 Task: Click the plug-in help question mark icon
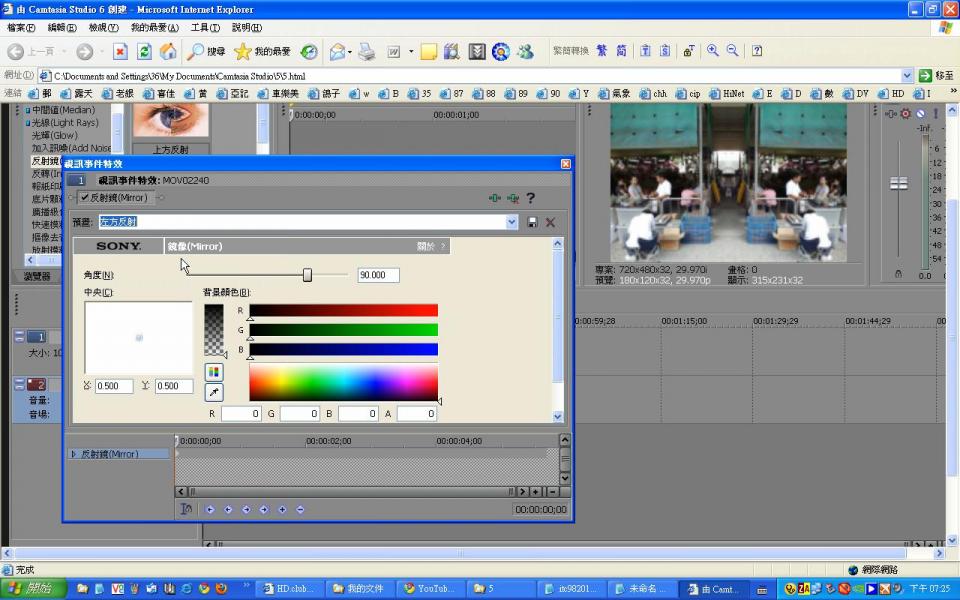531,198
